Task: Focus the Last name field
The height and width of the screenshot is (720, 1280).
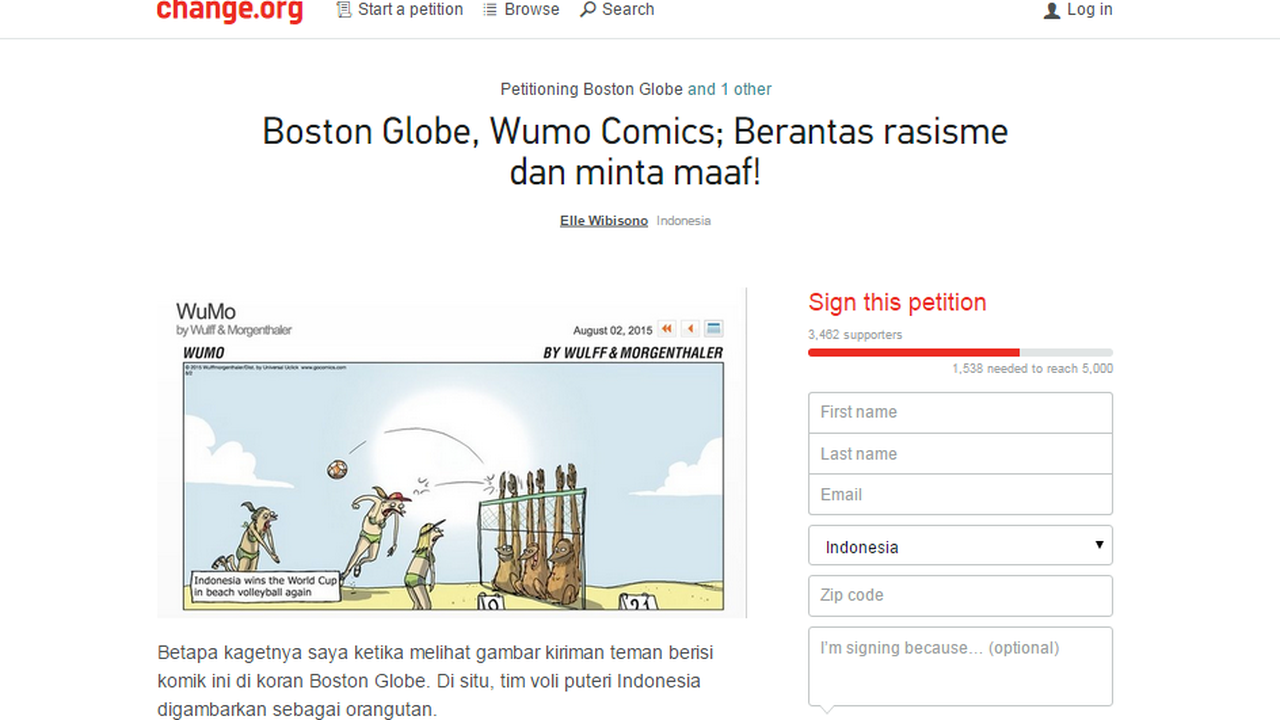Action: point(960,454)
